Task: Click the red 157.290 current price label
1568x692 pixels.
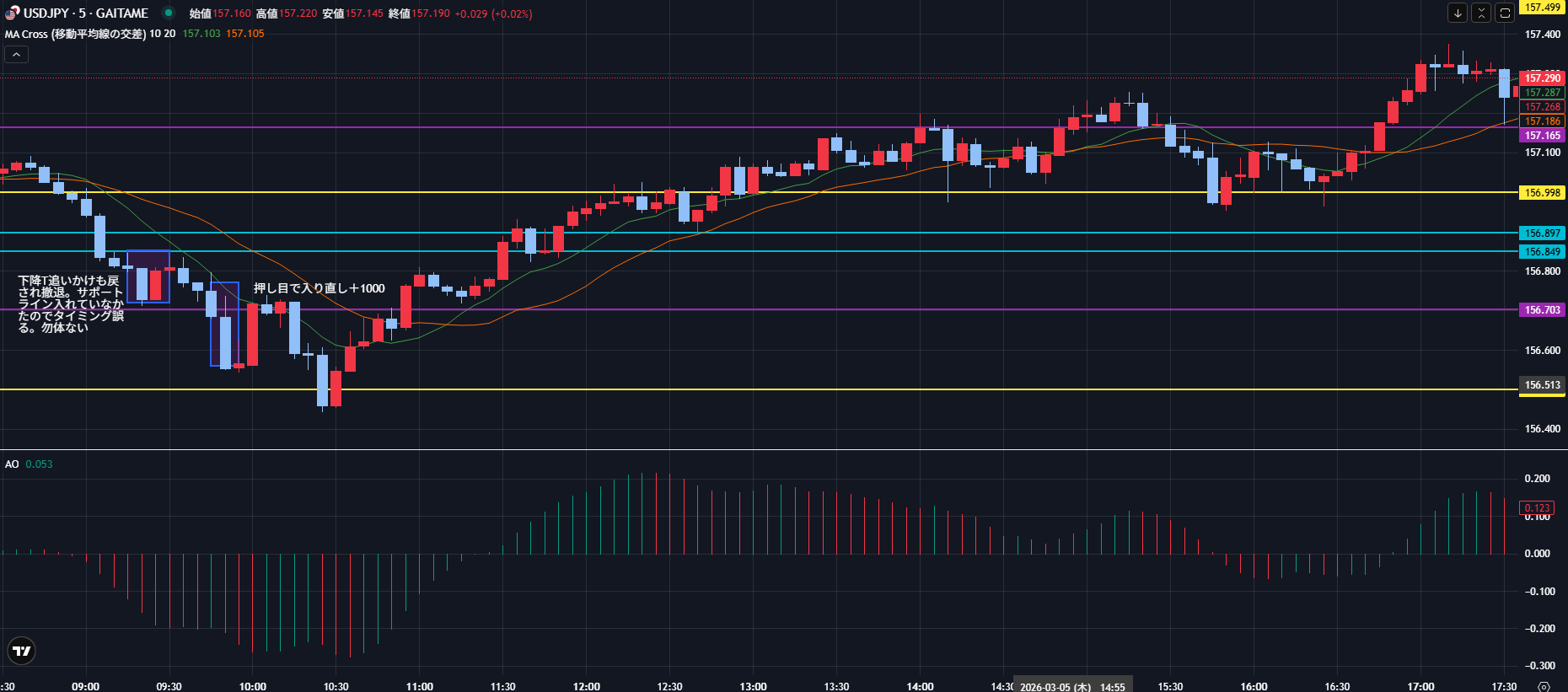Action: point(1542,78)
